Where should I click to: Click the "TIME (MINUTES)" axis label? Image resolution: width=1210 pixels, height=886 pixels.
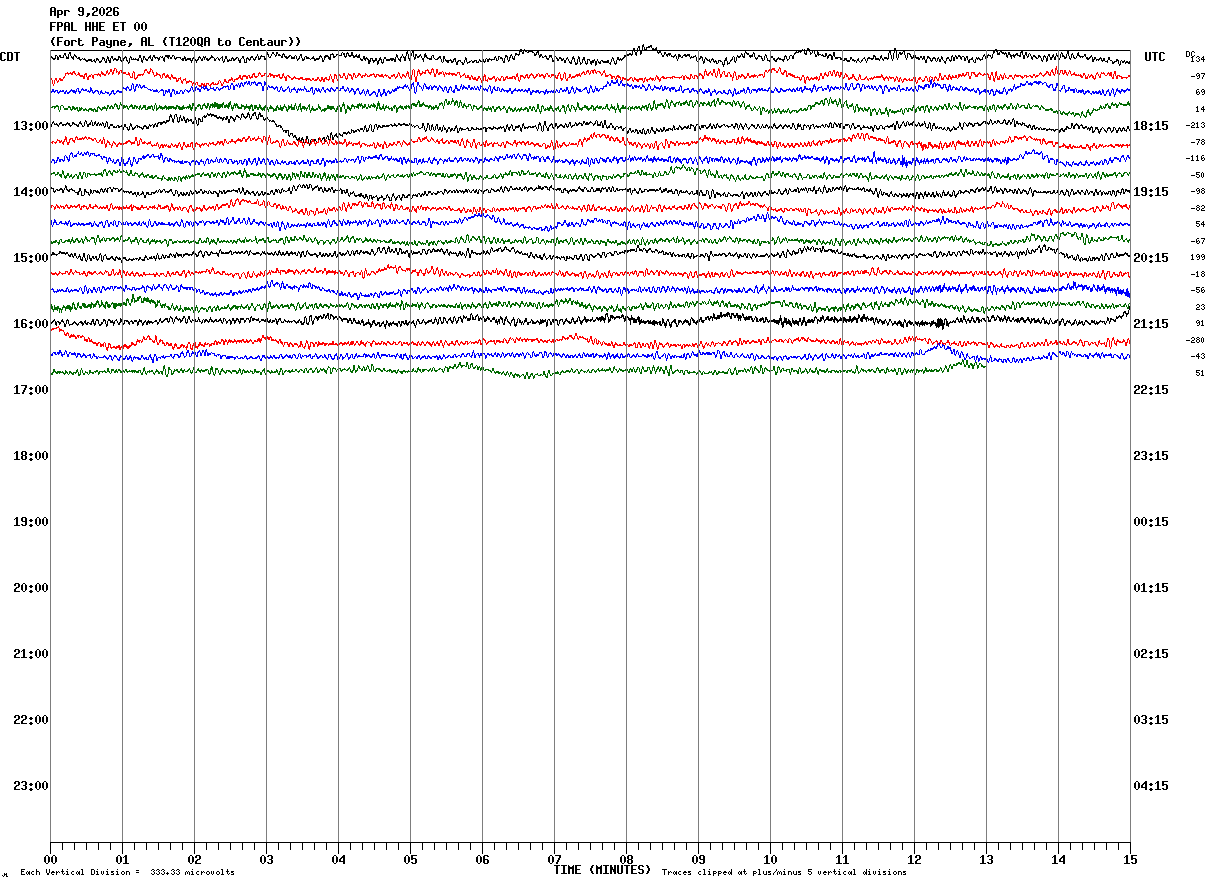602,870
